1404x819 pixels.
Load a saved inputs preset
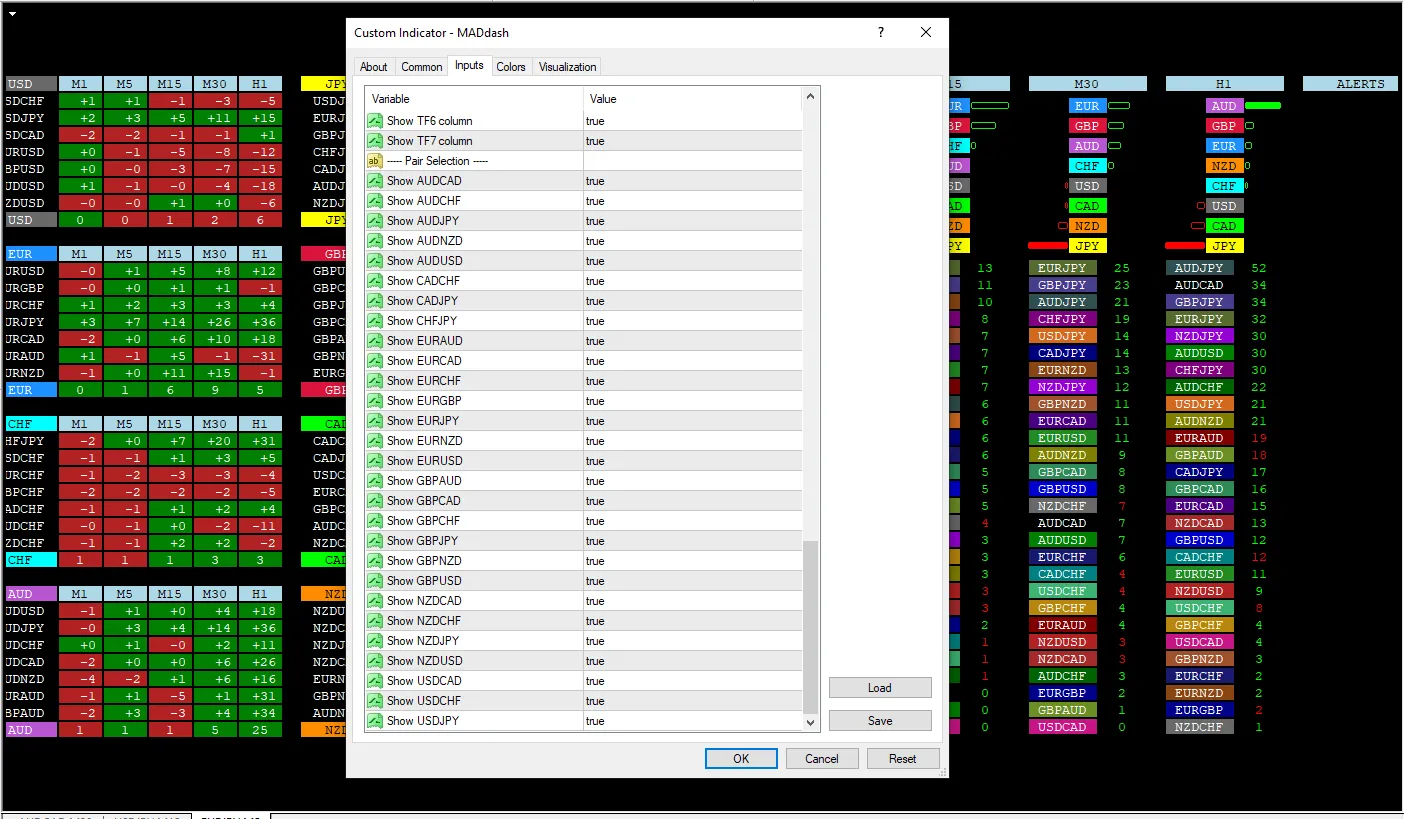click(880, 688)
